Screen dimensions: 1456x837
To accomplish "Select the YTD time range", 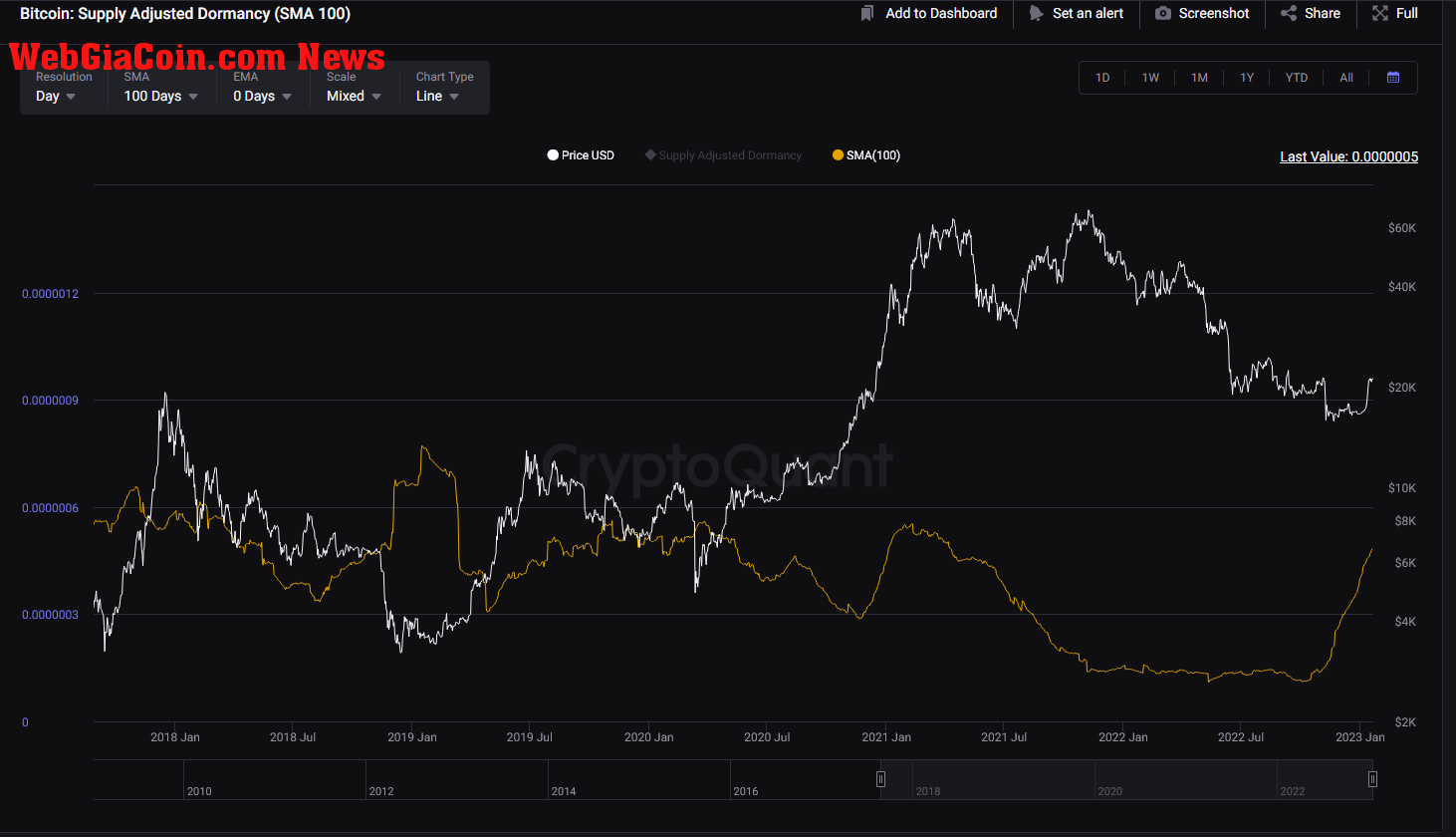I will [x=1296, y=78].
